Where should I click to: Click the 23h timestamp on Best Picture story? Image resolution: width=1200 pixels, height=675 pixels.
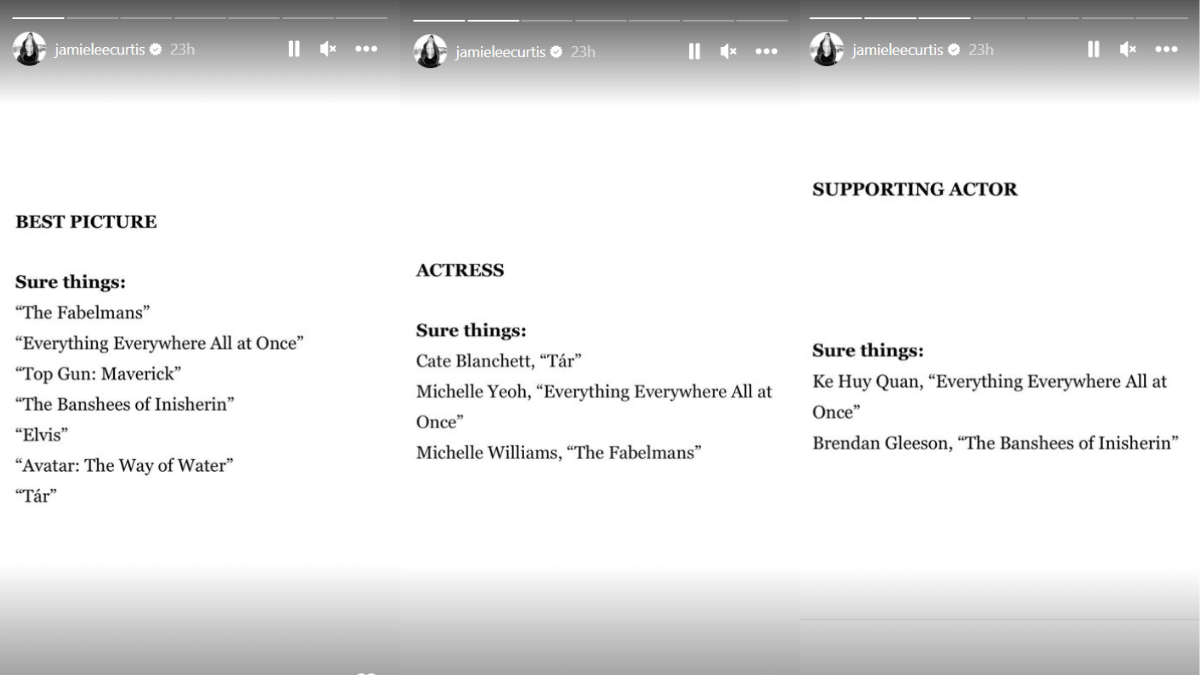[x=182, y=49]
